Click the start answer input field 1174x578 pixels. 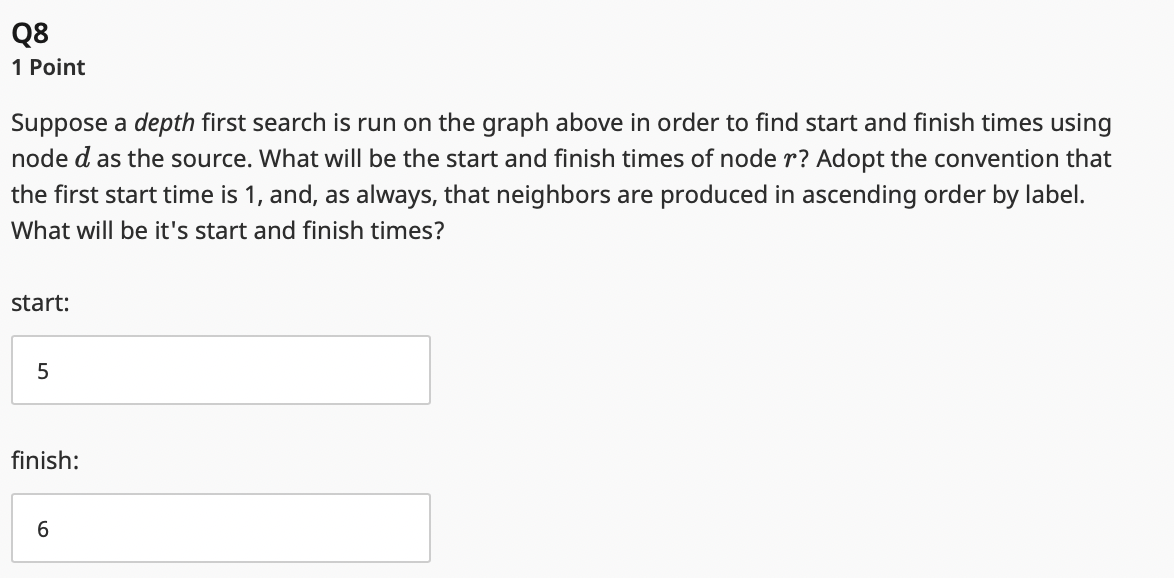[x=220, y=370]
